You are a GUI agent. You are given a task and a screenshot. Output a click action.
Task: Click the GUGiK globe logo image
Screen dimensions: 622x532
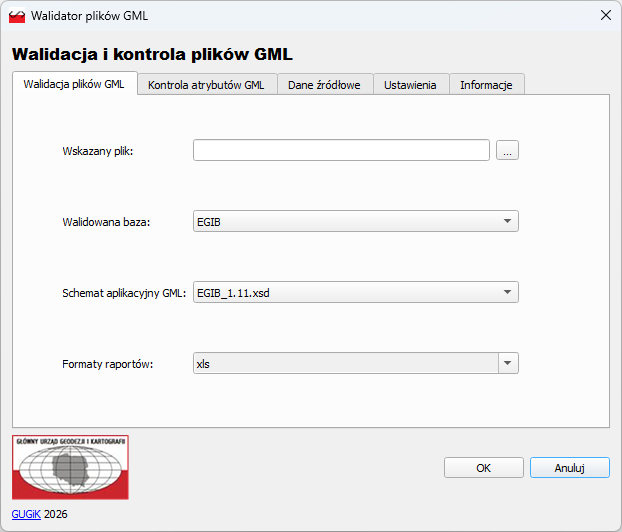pos(70,467)
